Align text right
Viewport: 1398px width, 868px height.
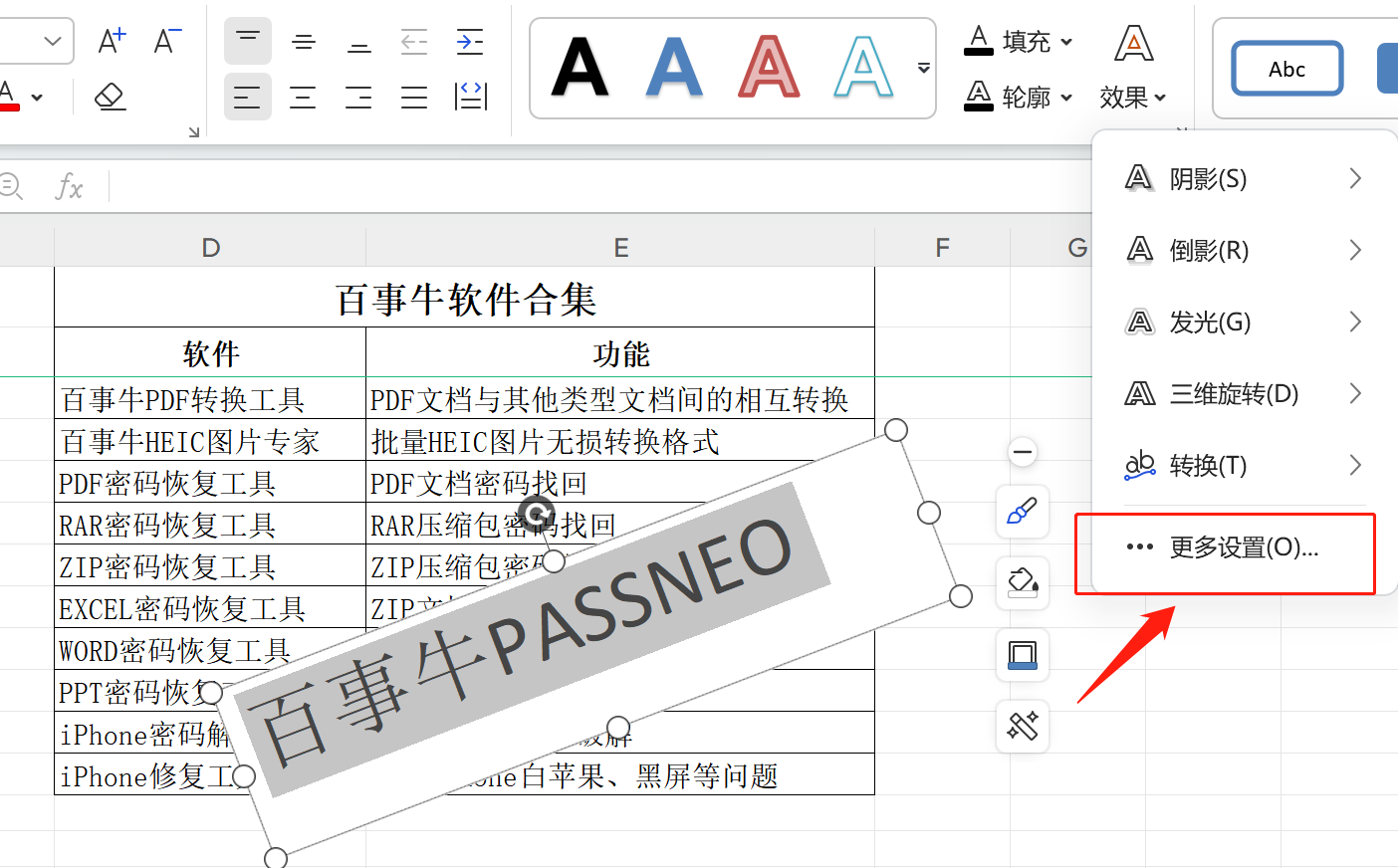(x=359, y=97)
